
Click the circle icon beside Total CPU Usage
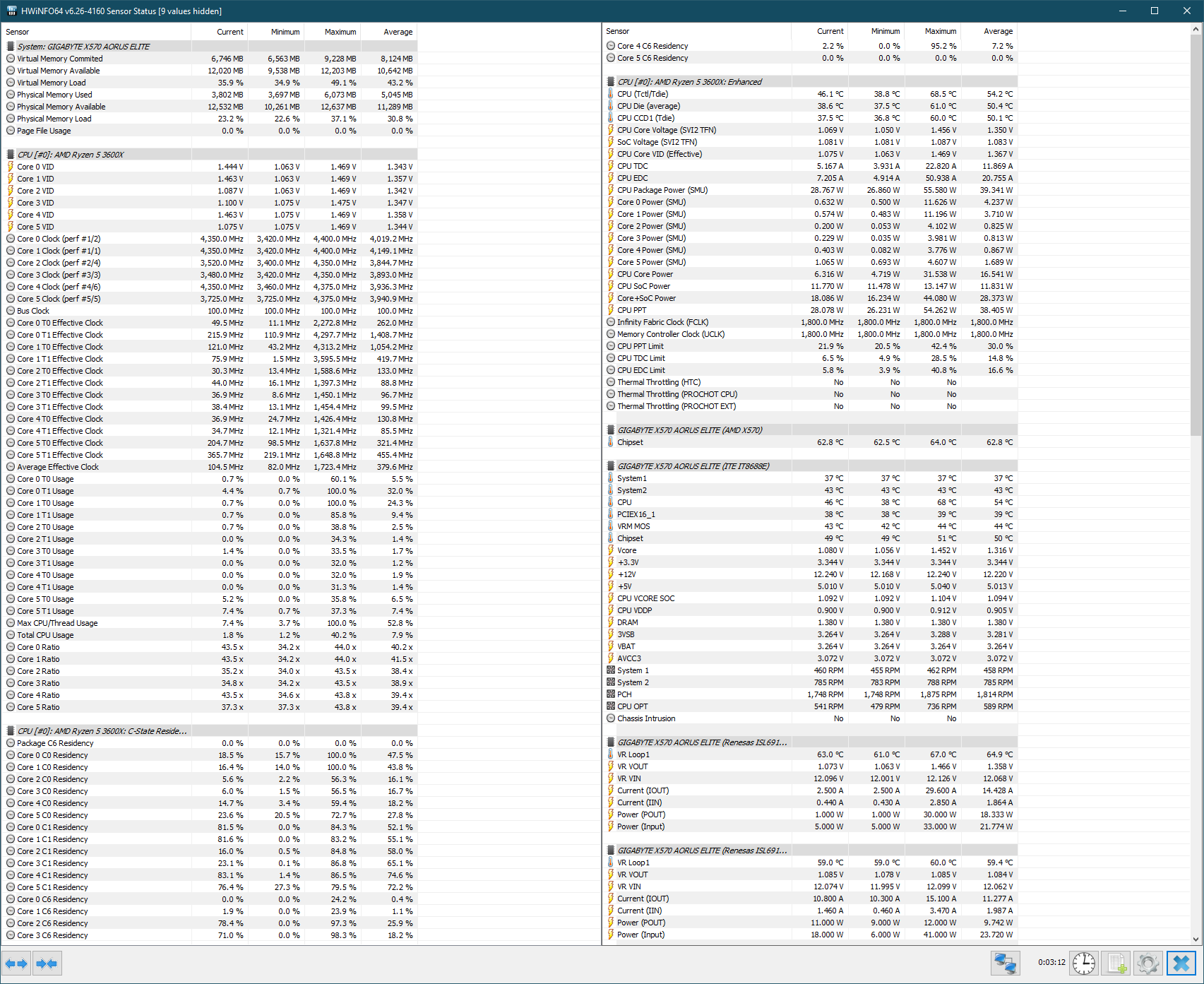click(11, 635)
